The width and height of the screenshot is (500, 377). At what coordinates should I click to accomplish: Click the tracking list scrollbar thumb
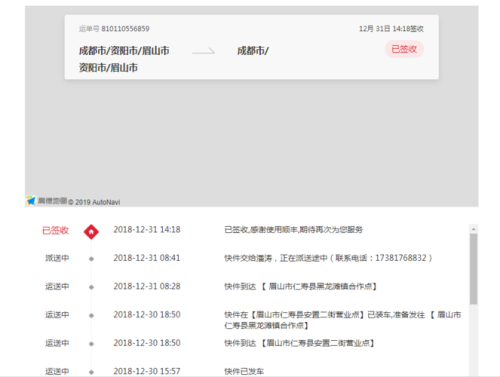[x=473, y=269]
